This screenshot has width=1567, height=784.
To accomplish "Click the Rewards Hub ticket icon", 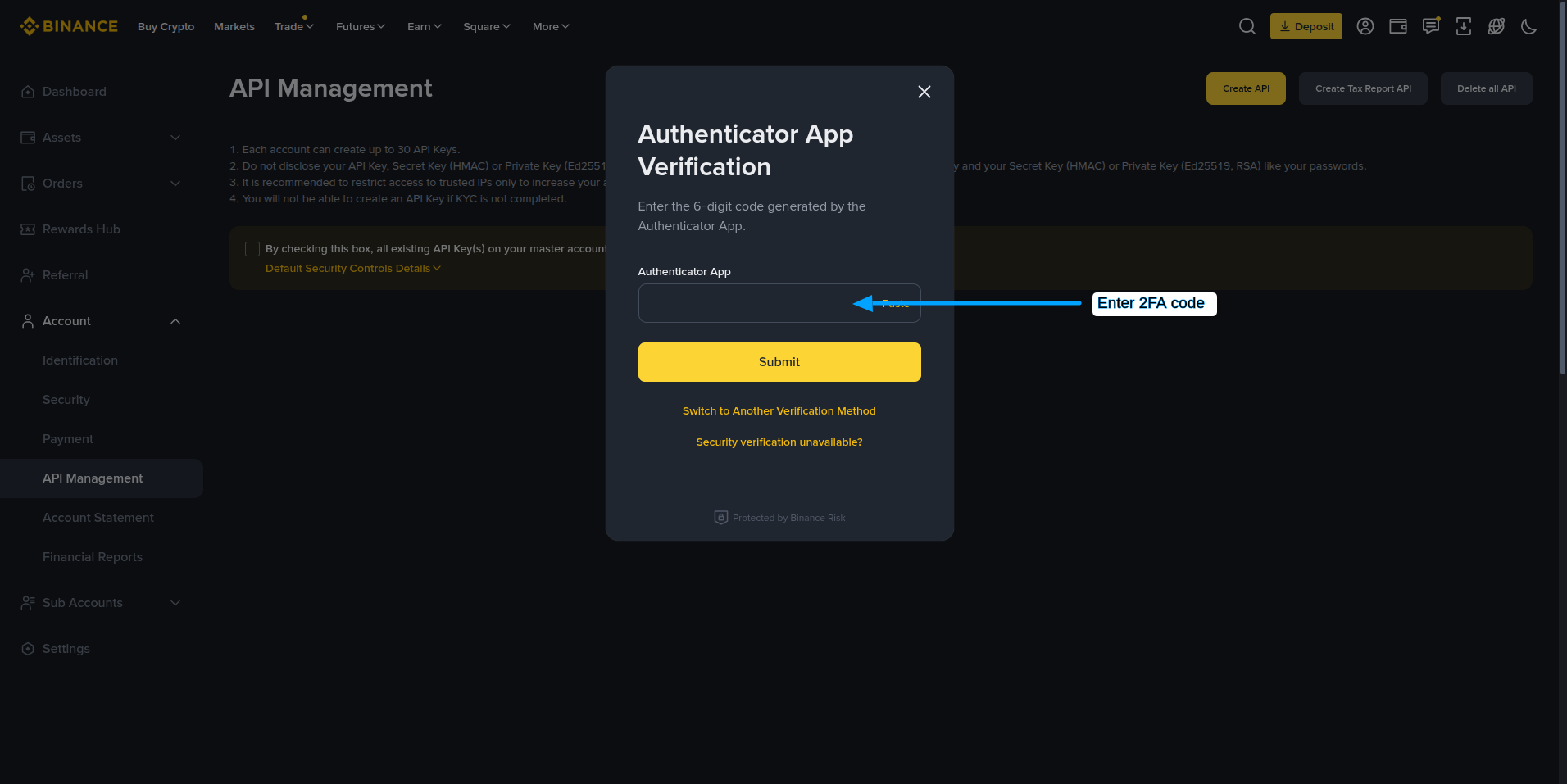I will pos(28,229).
